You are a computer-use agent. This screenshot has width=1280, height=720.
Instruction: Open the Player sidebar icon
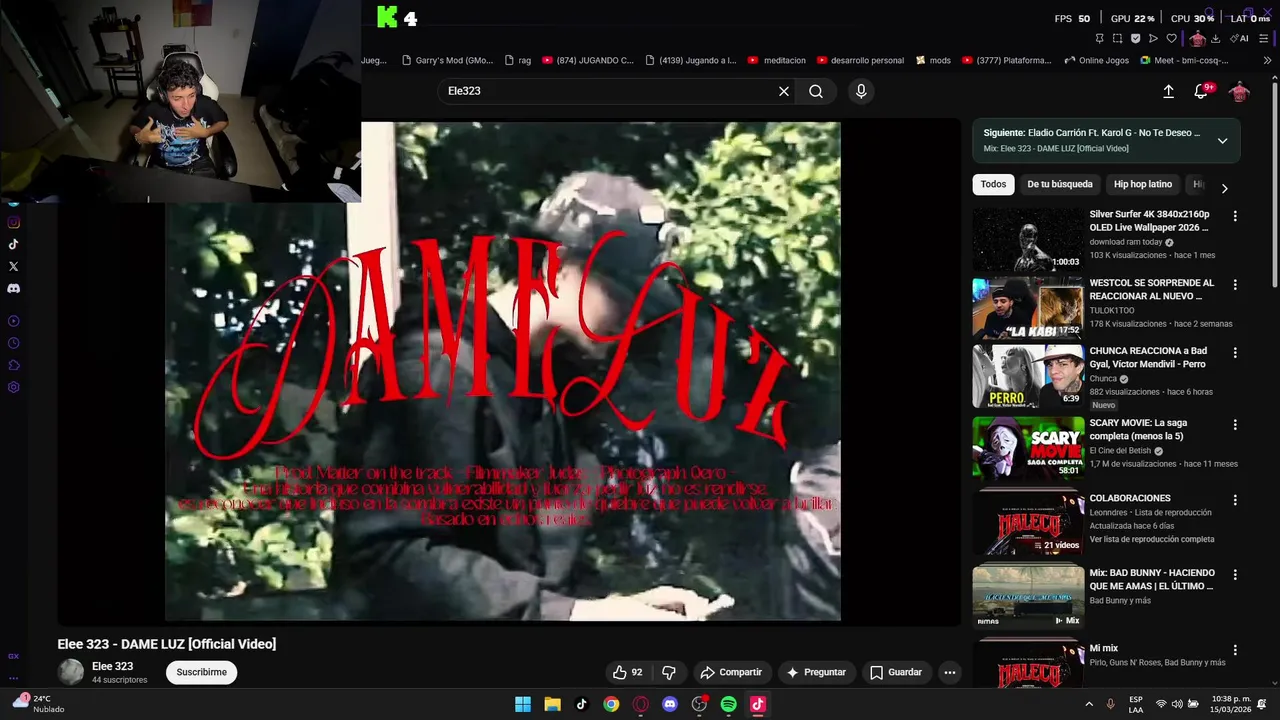point(14,321)
